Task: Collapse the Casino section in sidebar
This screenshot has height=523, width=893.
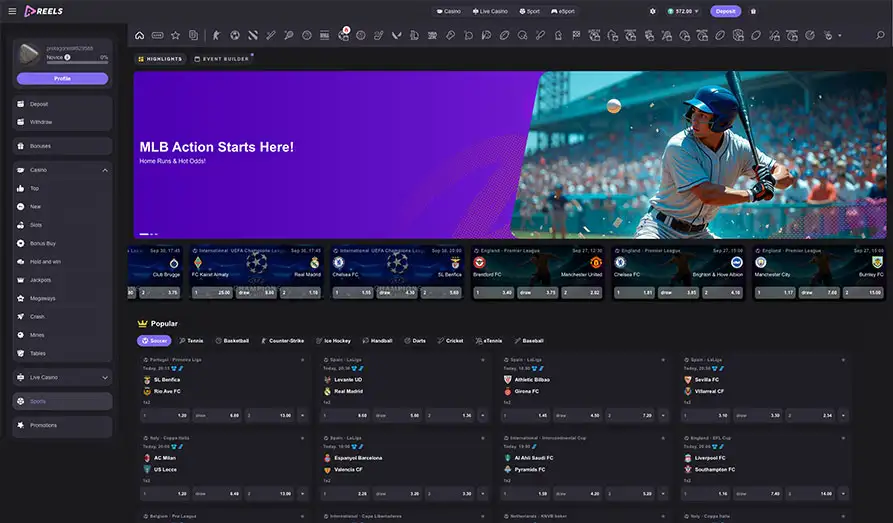Action: pyautogui.click(x=105, y=170)
